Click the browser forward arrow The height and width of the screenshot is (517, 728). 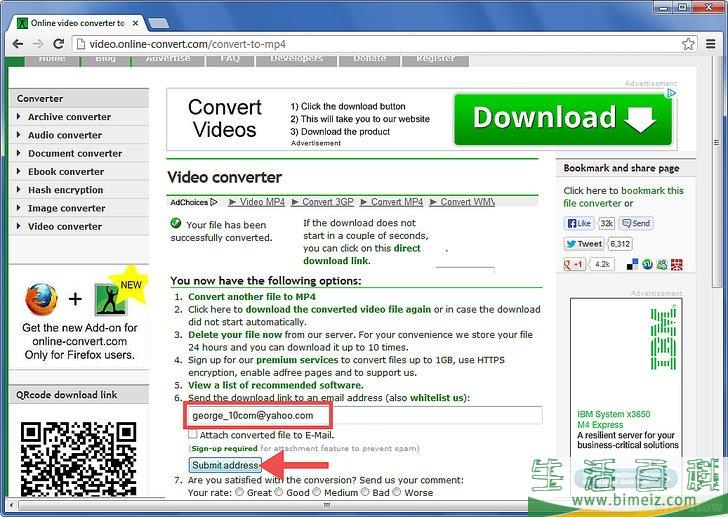click(38, 44)
